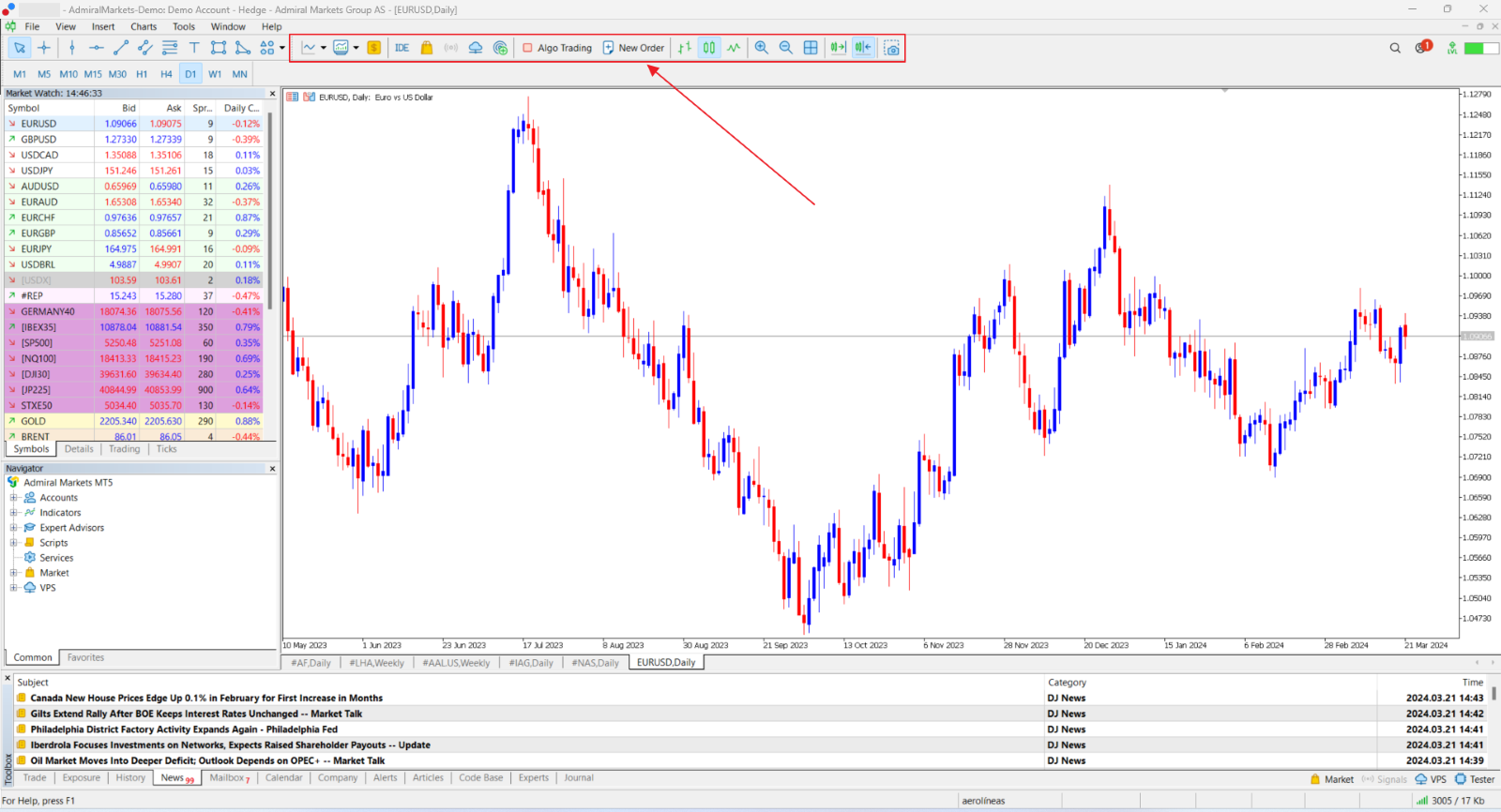
Task: Open the notifications icon with red badge
Action: (1422, 47)
